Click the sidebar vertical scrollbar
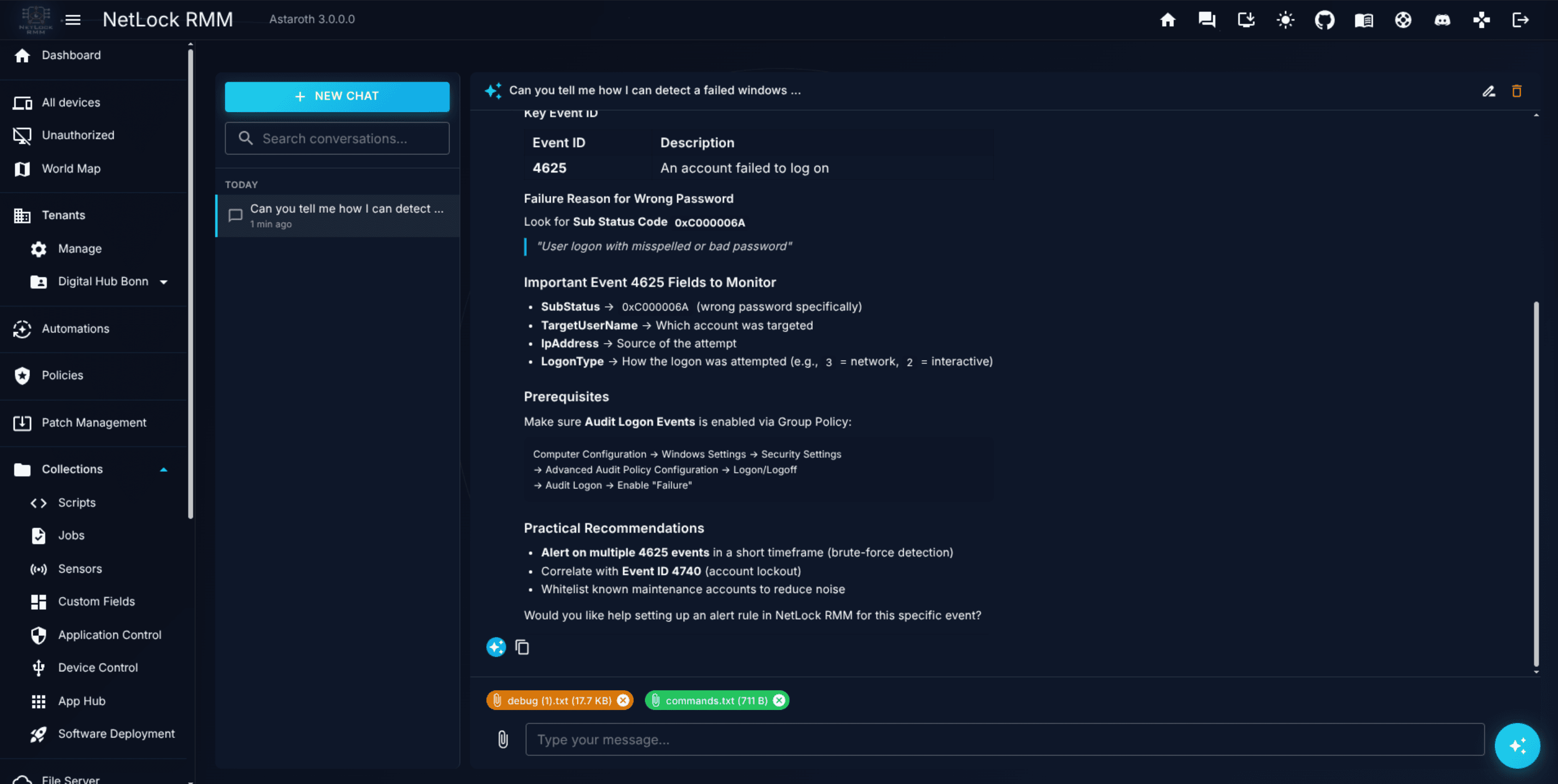 pyautogui.click(x=191, y=284)
